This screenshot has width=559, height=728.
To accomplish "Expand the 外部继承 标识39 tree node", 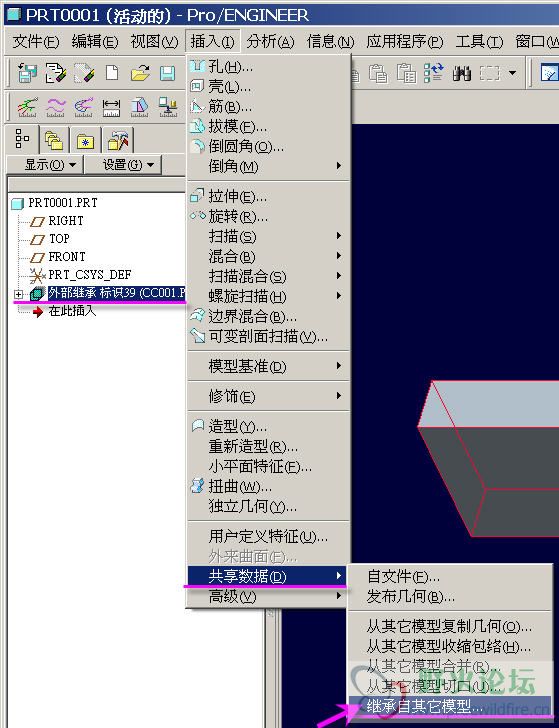I will pos(18,294).
